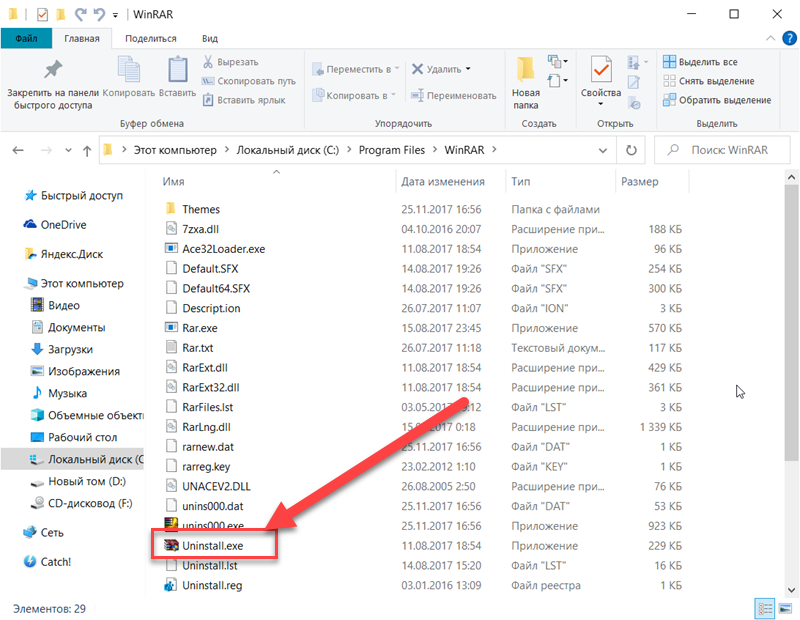The height and width of the screenshot is (620, 800).
Task: Click Вставить ярлык command
Action: pyautogui.click(x=244, y=100)
